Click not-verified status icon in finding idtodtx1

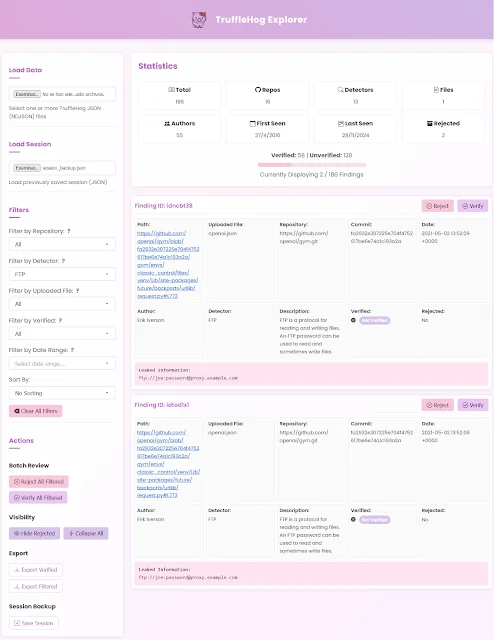pos(353,520)
